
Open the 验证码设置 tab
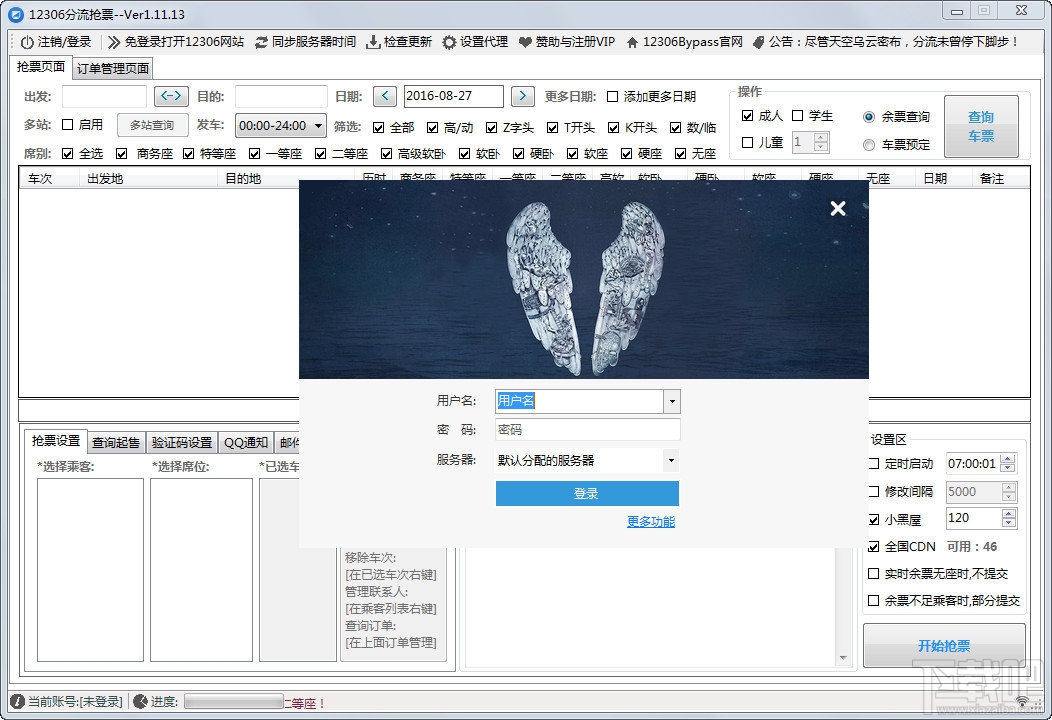click(182, 441)
